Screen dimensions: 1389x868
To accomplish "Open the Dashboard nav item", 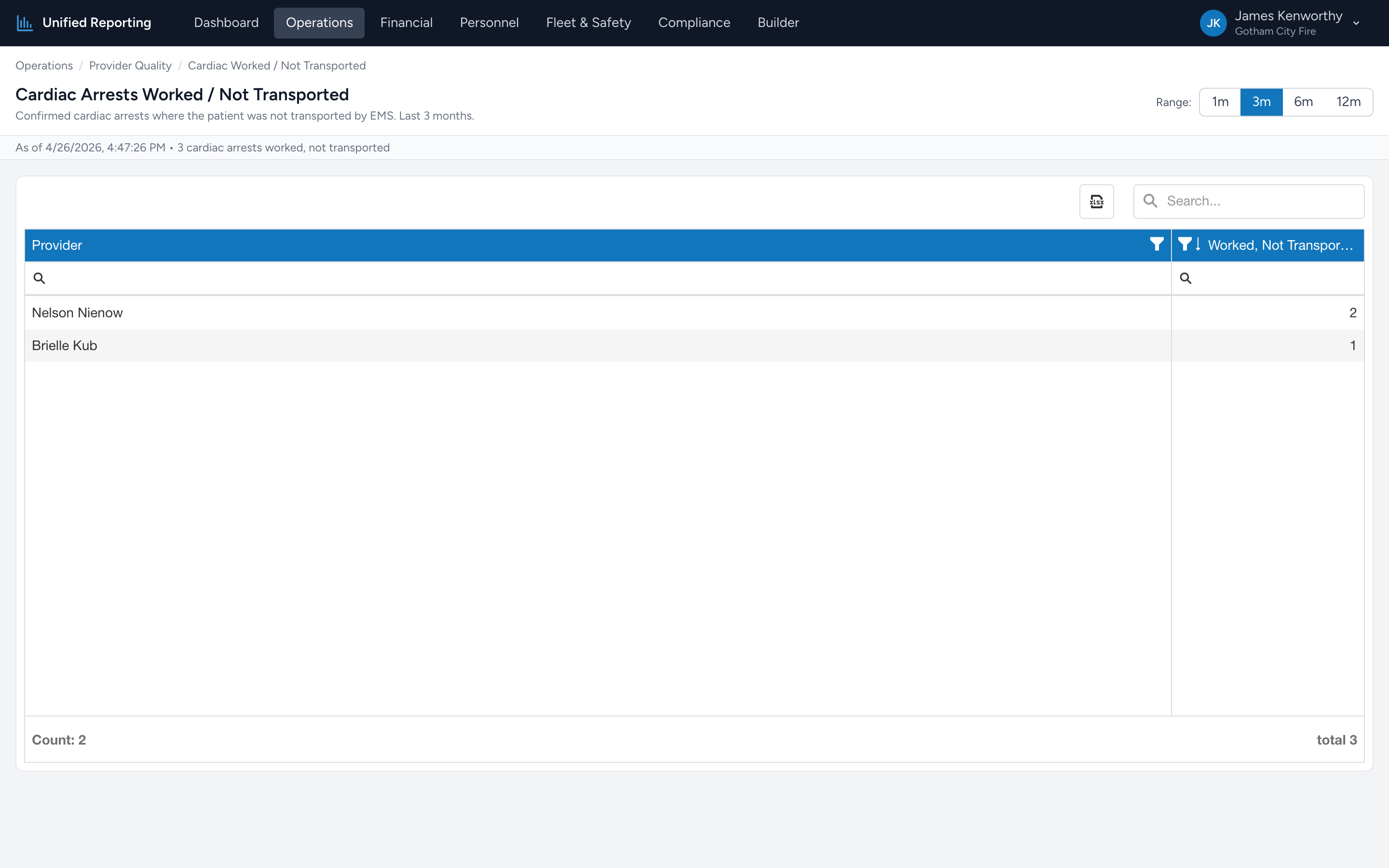I will pos(226,23).
